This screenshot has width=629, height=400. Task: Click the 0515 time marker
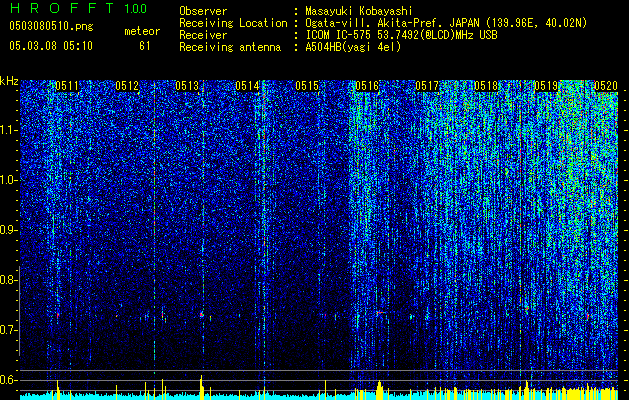click(307, 86)
